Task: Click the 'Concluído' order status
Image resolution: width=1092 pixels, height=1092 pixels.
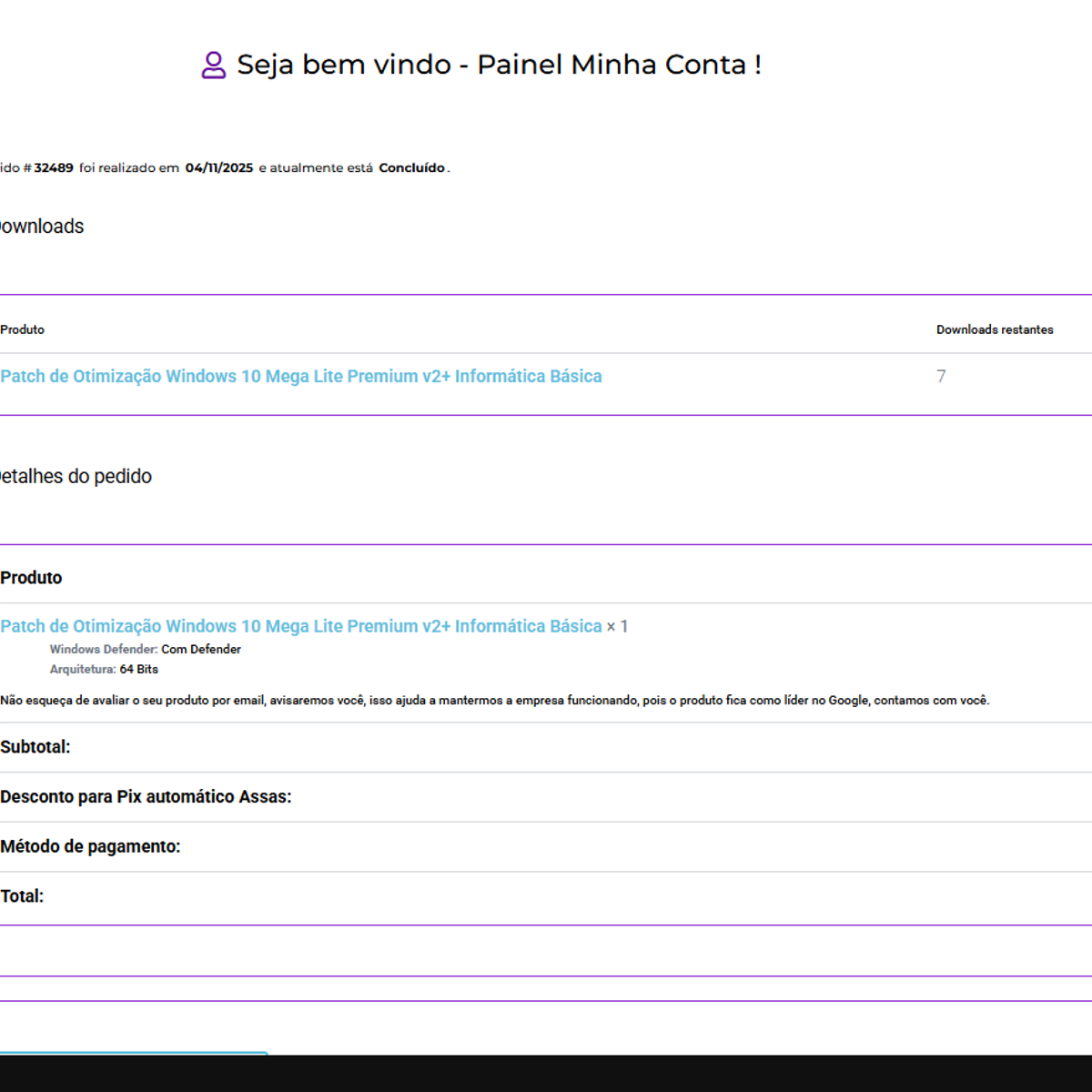Action: [411, 168]
